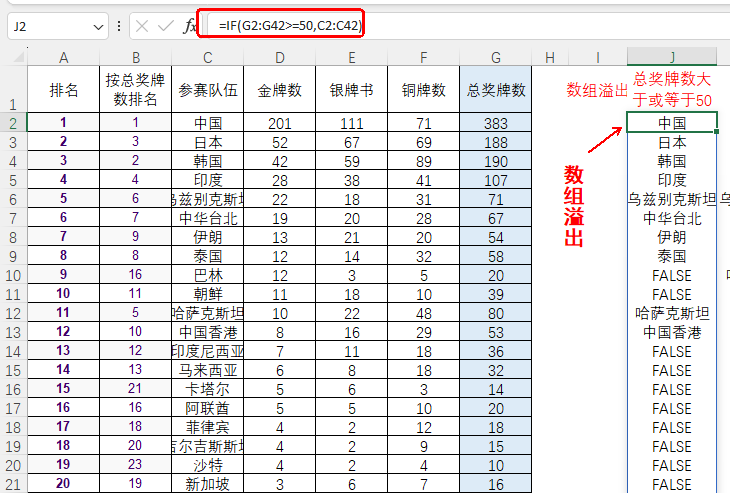Select cell F4 with value 89

(x=423, y=161)
